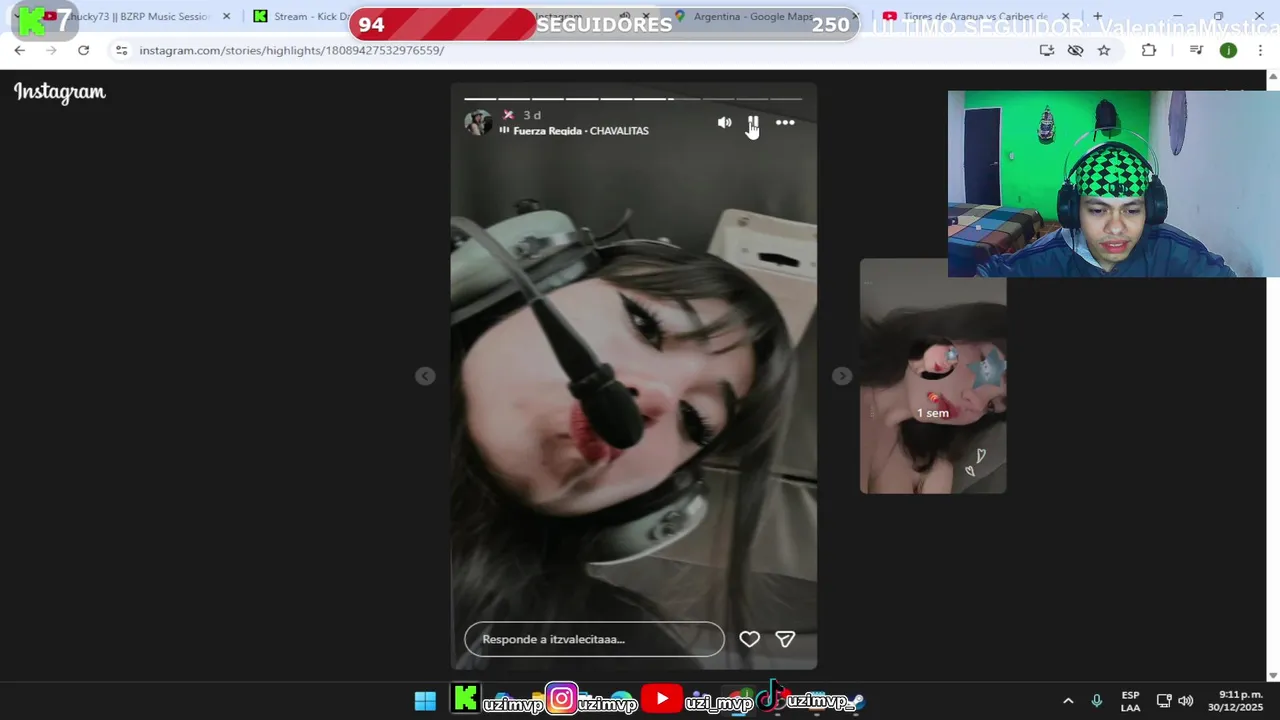Advance to the next story

(x=842, y=376)
